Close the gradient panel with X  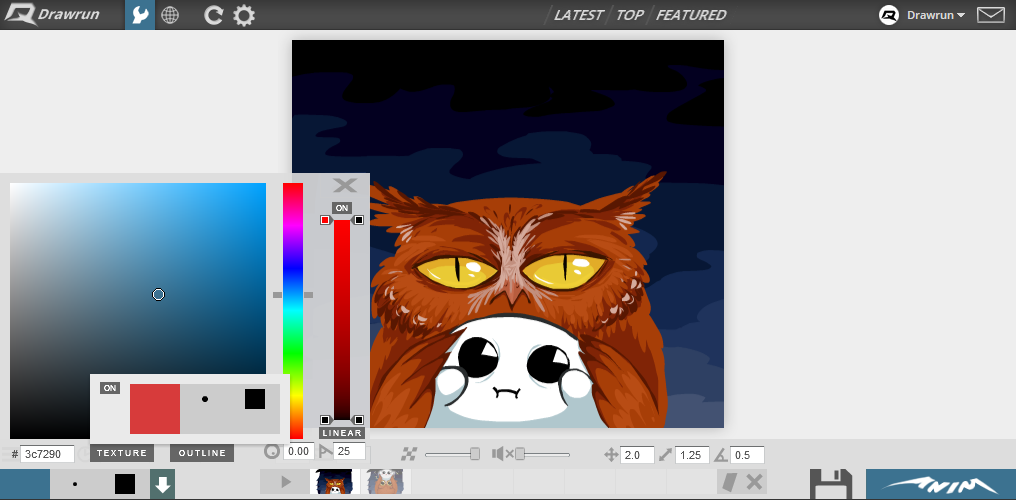coord(345,186)
